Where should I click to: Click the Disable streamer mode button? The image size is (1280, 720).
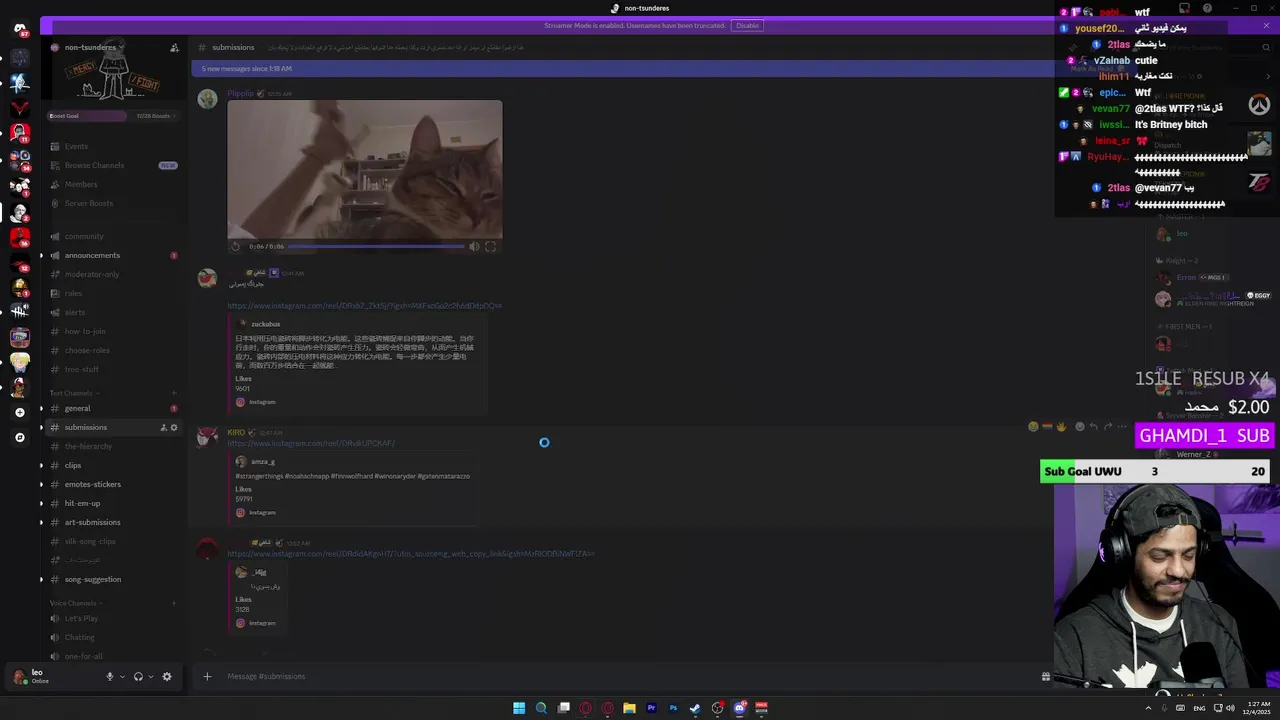[747, 26]
